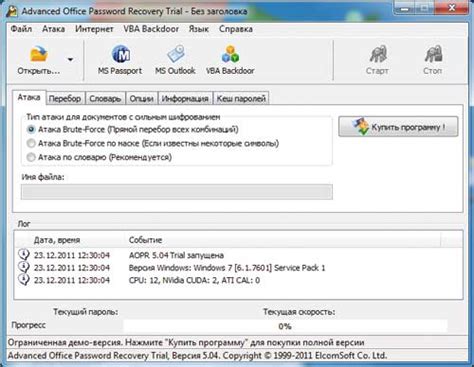This screenshot has height=367, width=474.
Task: Click the Текущий пароль label
Action: tap(86, 312)
